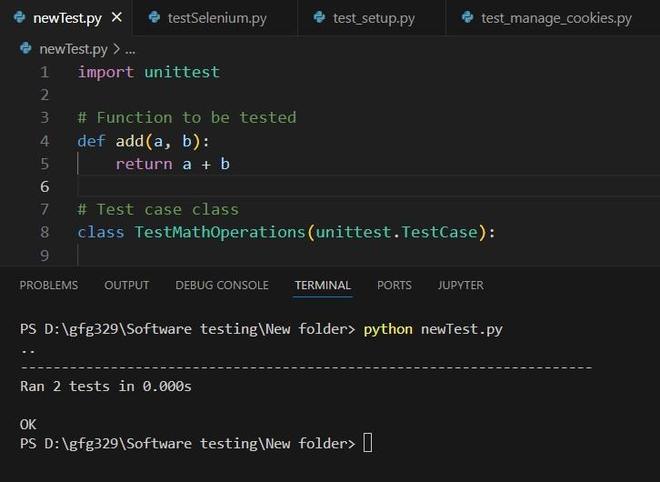Open the OUTPUT panel tab
The width and height of the screenshot is (660, 482).
(126, 285)
